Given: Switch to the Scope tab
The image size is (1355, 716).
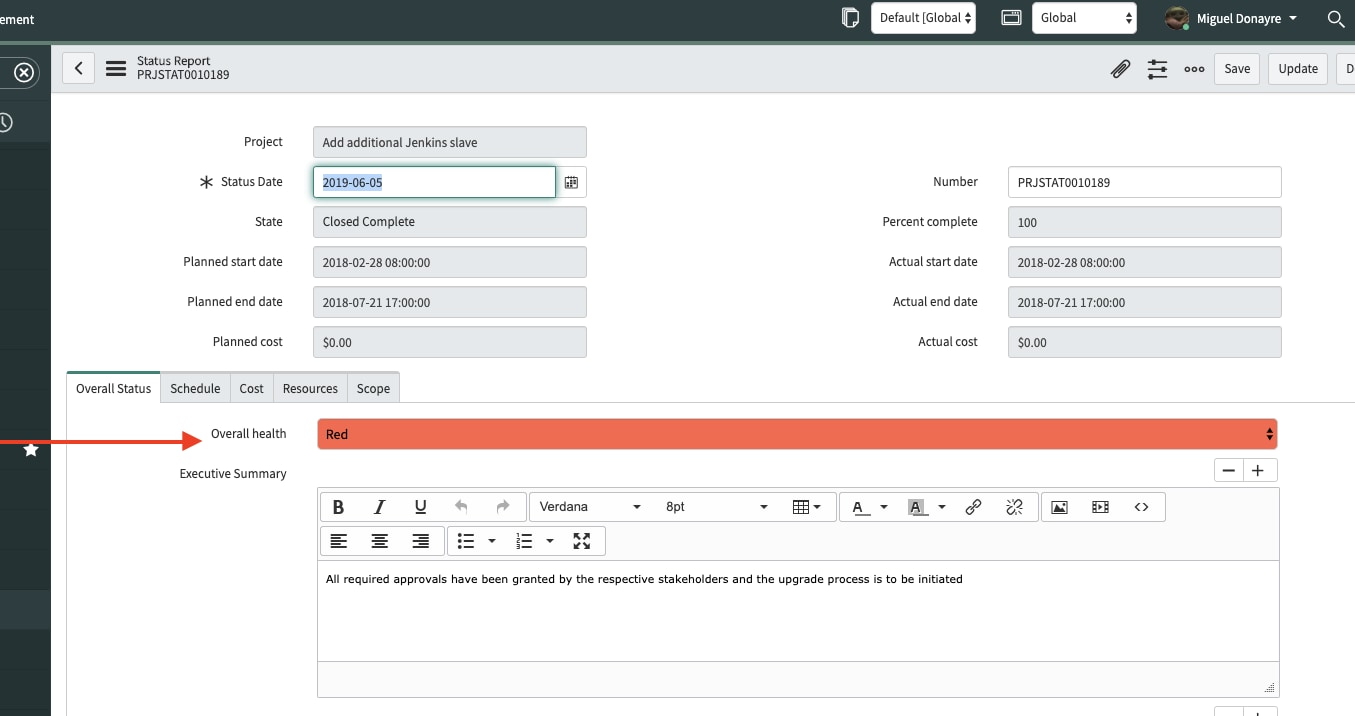Looking at the screenshot, I should [373, 388].
